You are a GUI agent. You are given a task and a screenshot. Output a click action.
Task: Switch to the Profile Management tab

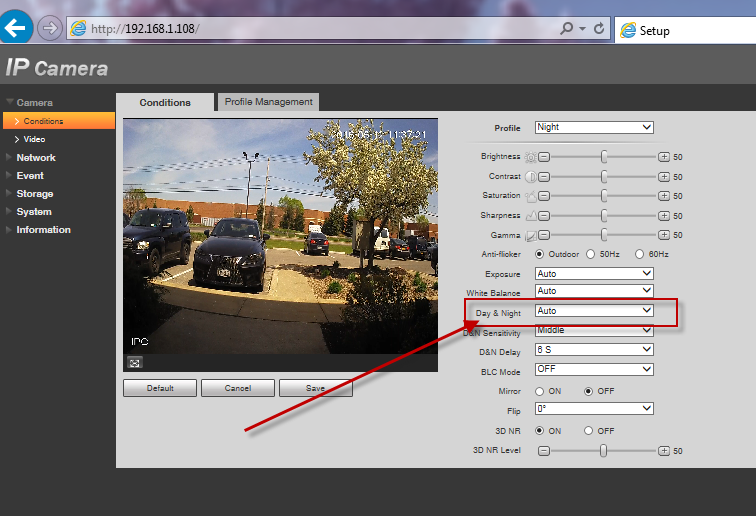[268, 102]
